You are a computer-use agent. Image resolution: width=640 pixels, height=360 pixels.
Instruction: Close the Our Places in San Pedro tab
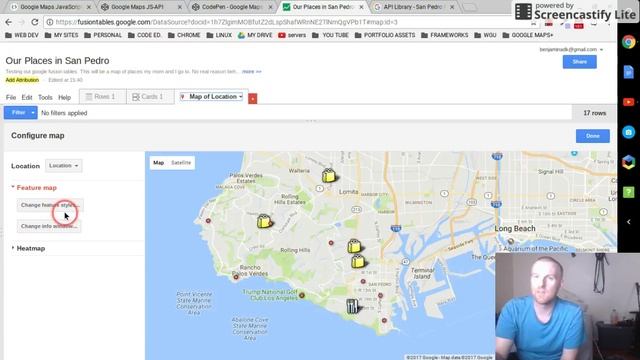click(361, 7)
